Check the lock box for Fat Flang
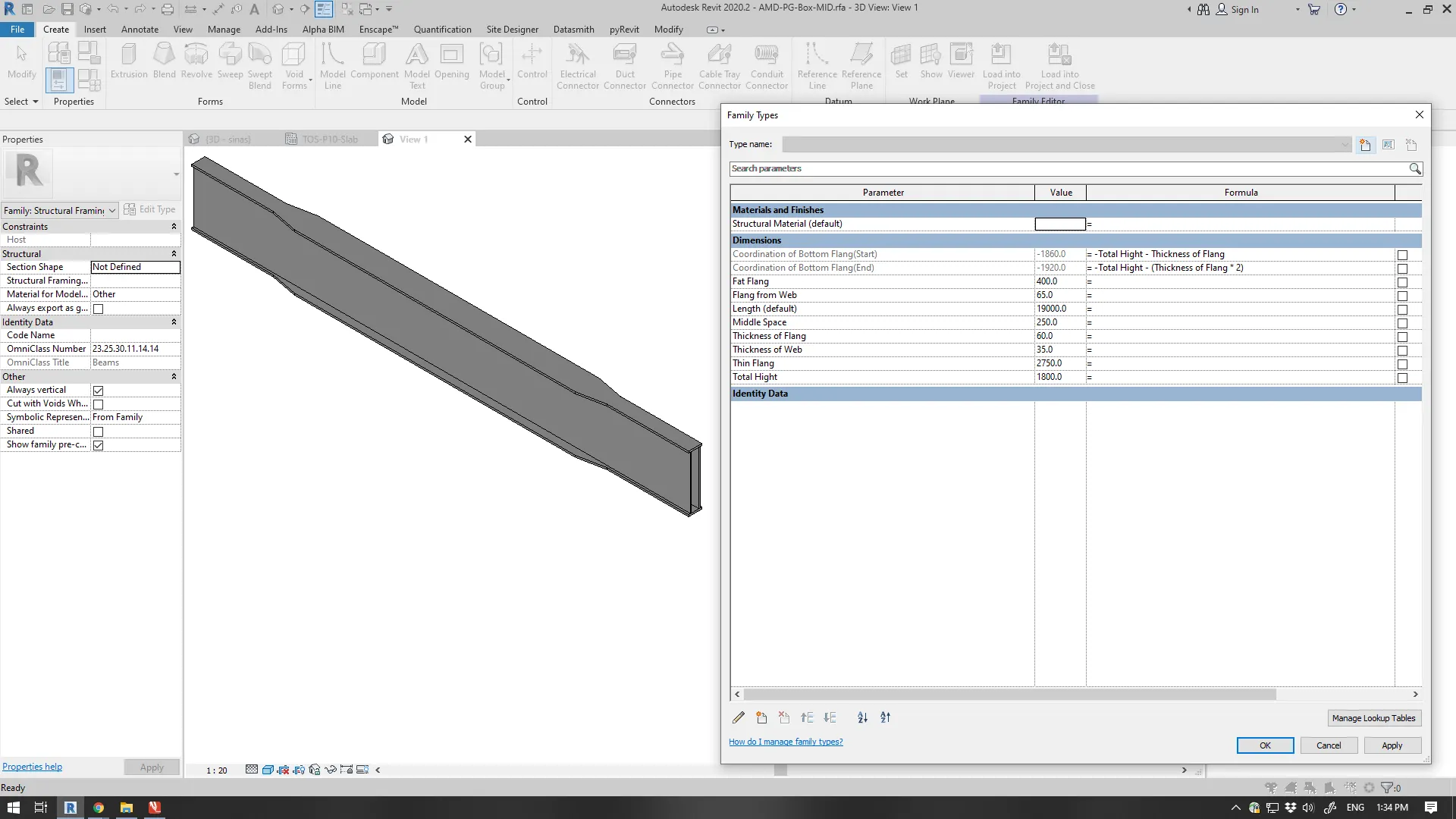This screenshot has height=819, width=1456. point(1402,282)
